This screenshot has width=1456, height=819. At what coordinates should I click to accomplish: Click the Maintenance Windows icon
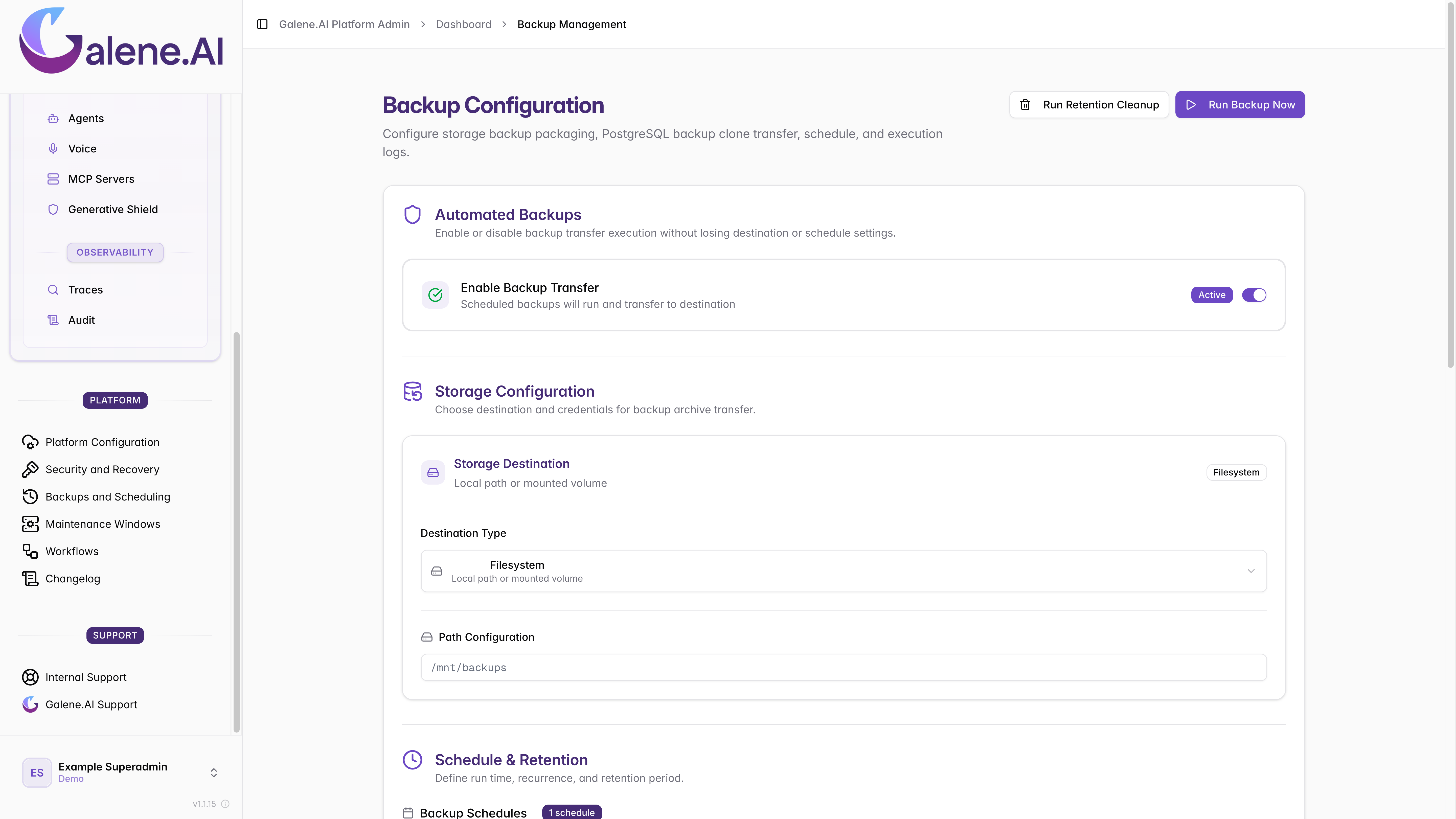pyautogui.click(x=30, y=524)
